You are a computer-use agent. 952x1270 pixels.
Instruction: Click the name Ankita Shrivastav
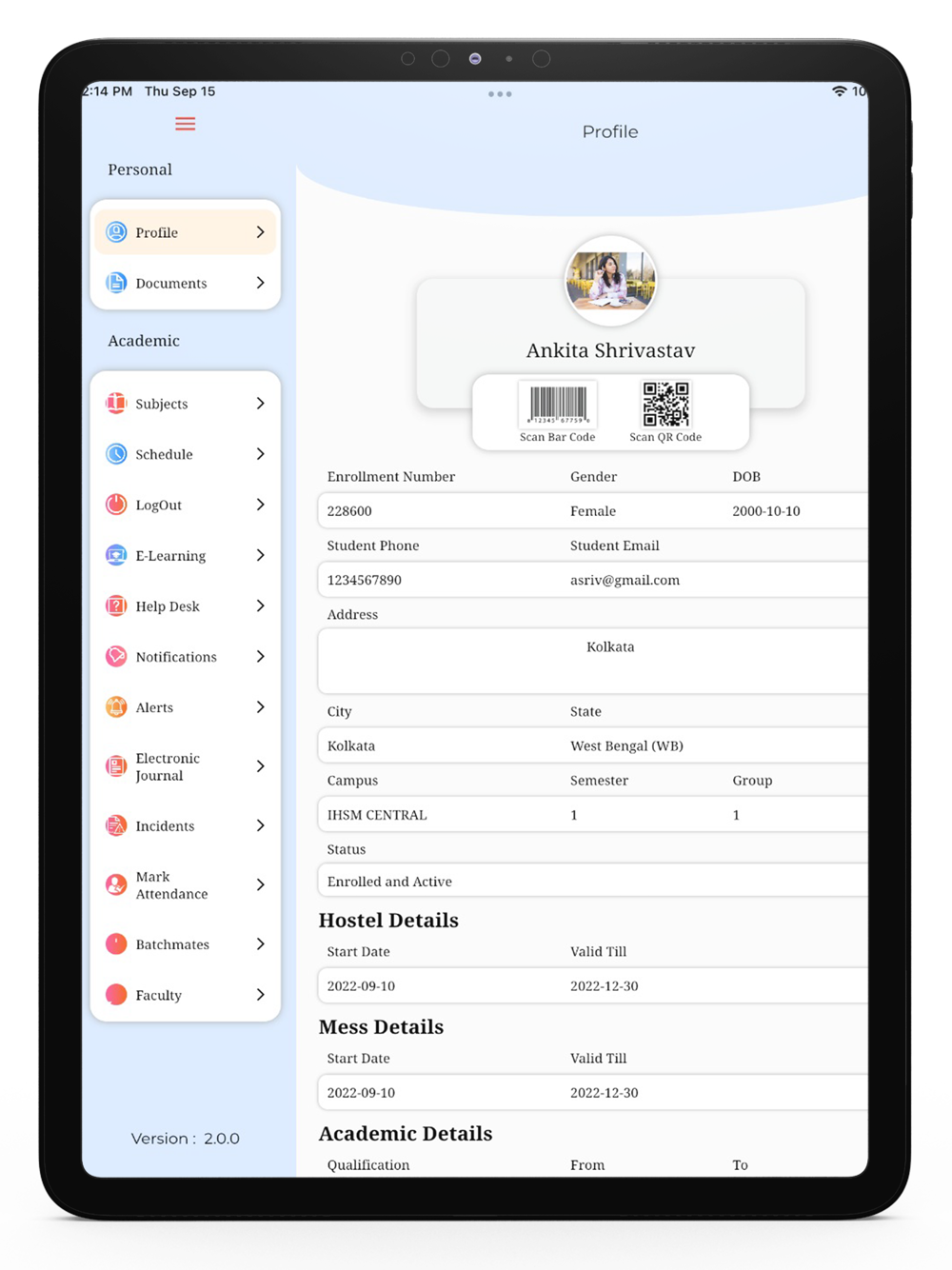[x=610, y=350]
